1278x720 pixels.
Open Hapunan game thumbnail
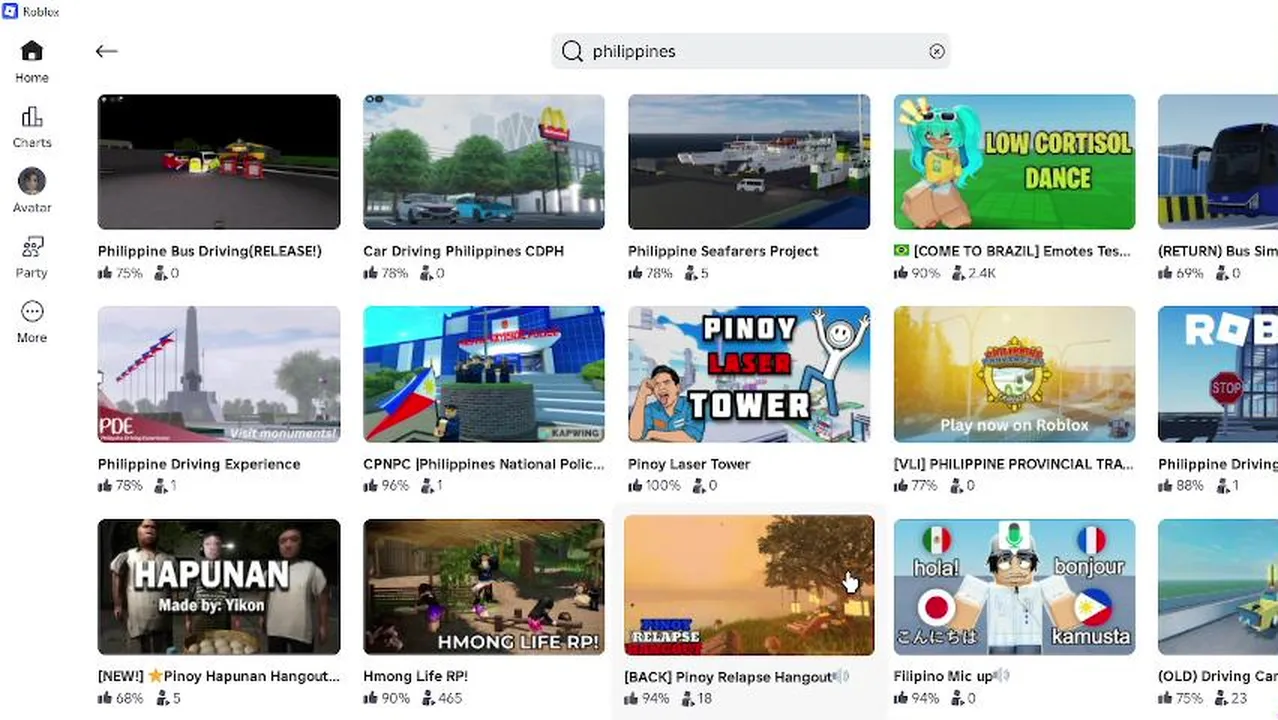(x=219, y=587)
